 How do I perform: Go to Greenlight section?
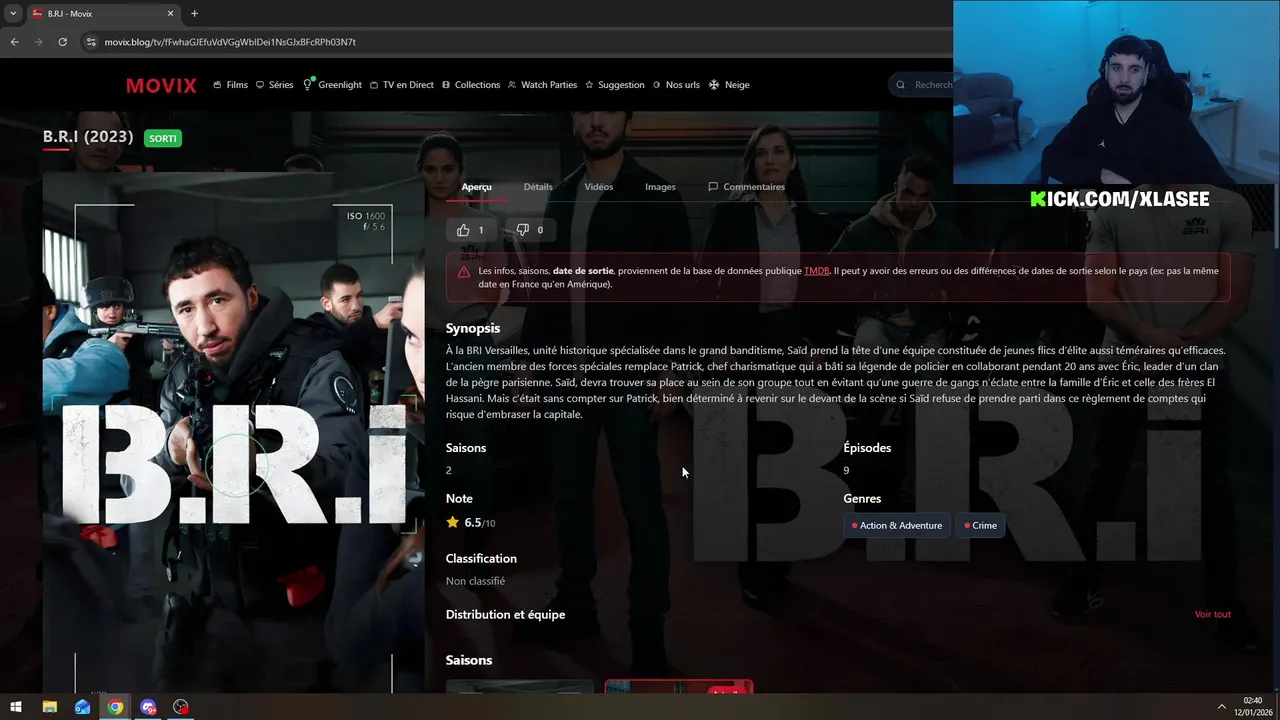pyautogui.click(x=332, y=85)
